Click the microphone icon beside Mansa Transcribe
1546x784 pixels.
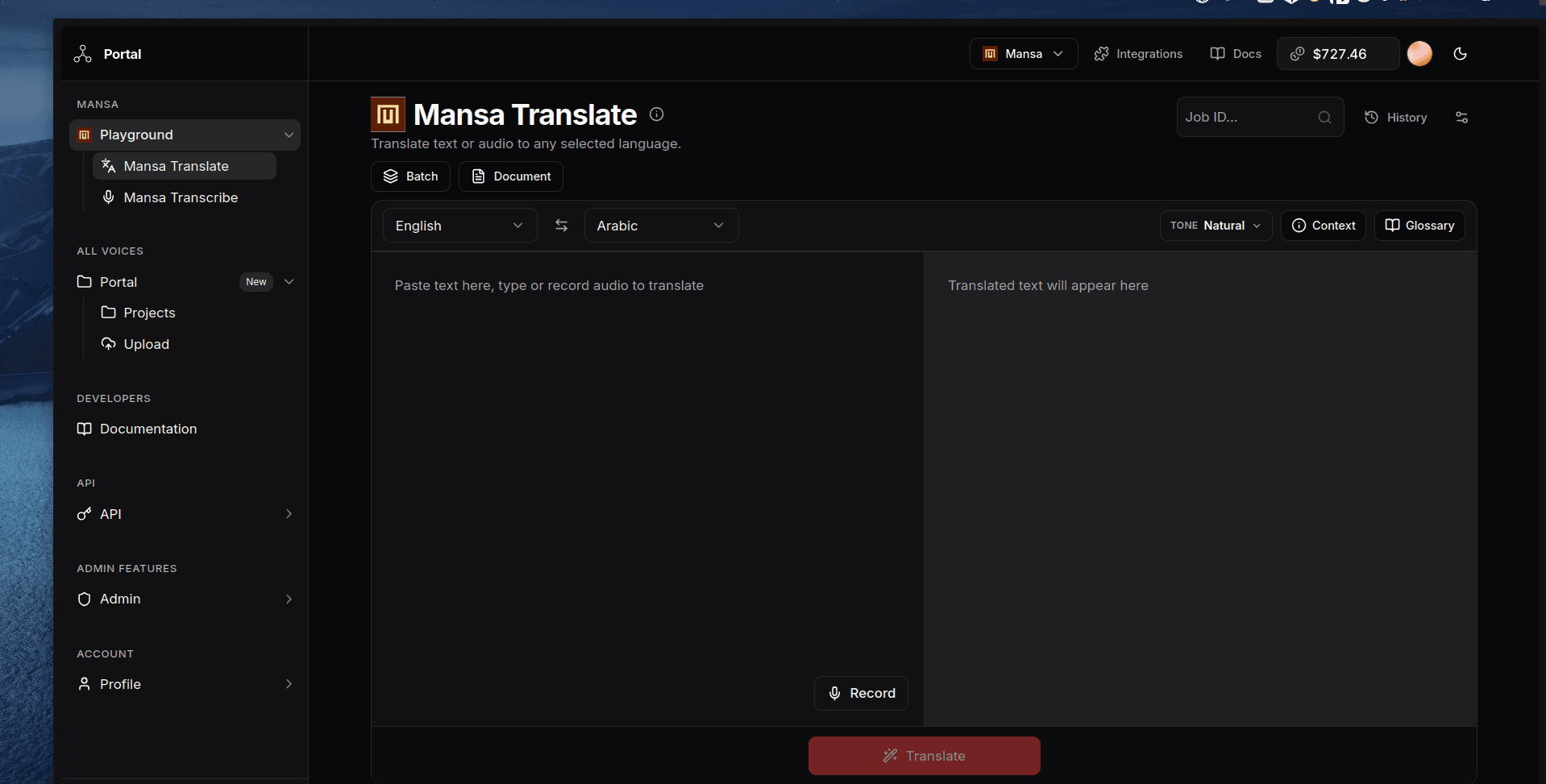pyautogui.click(x=109, y=197)
